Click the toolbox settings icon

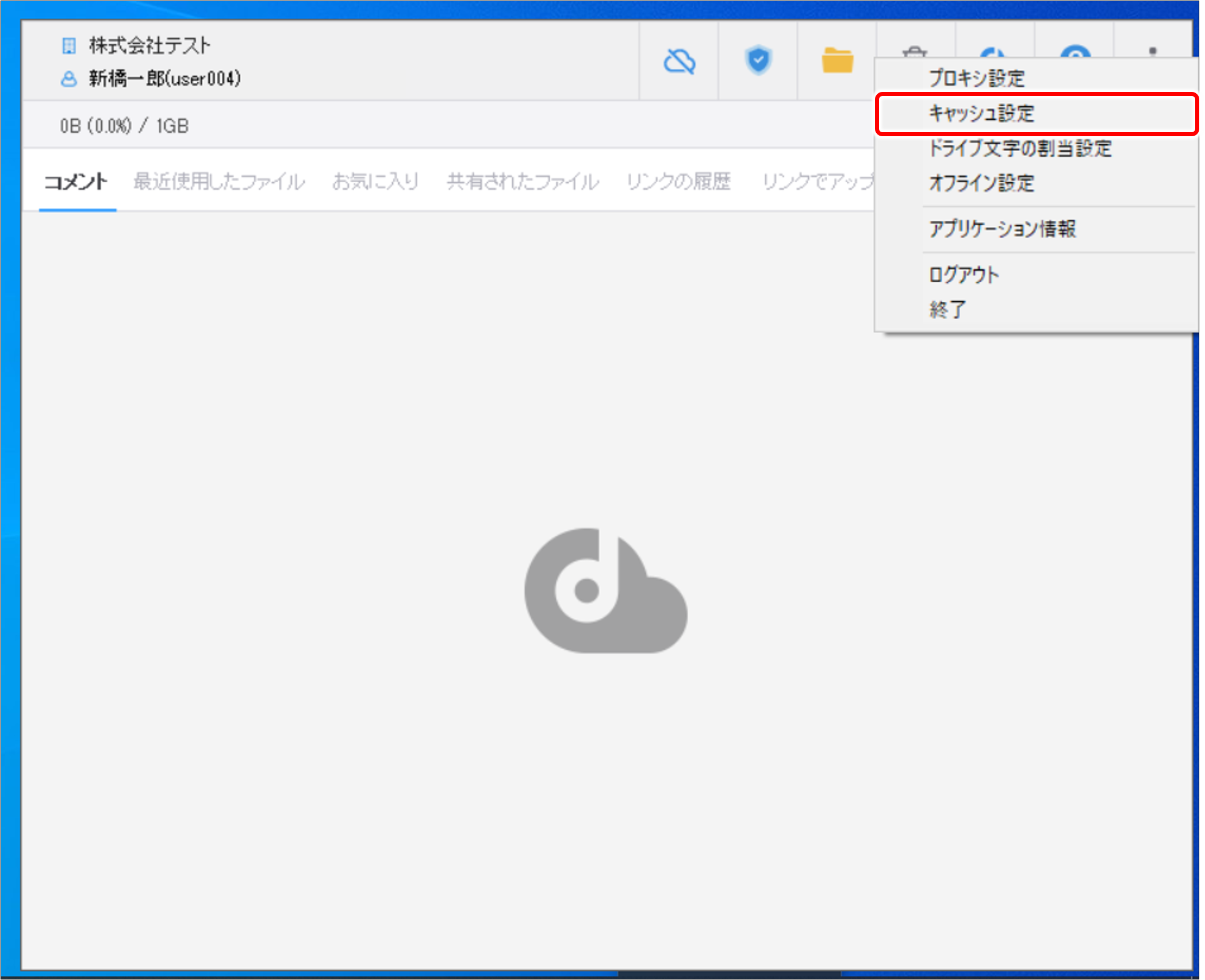click(915, 55)
